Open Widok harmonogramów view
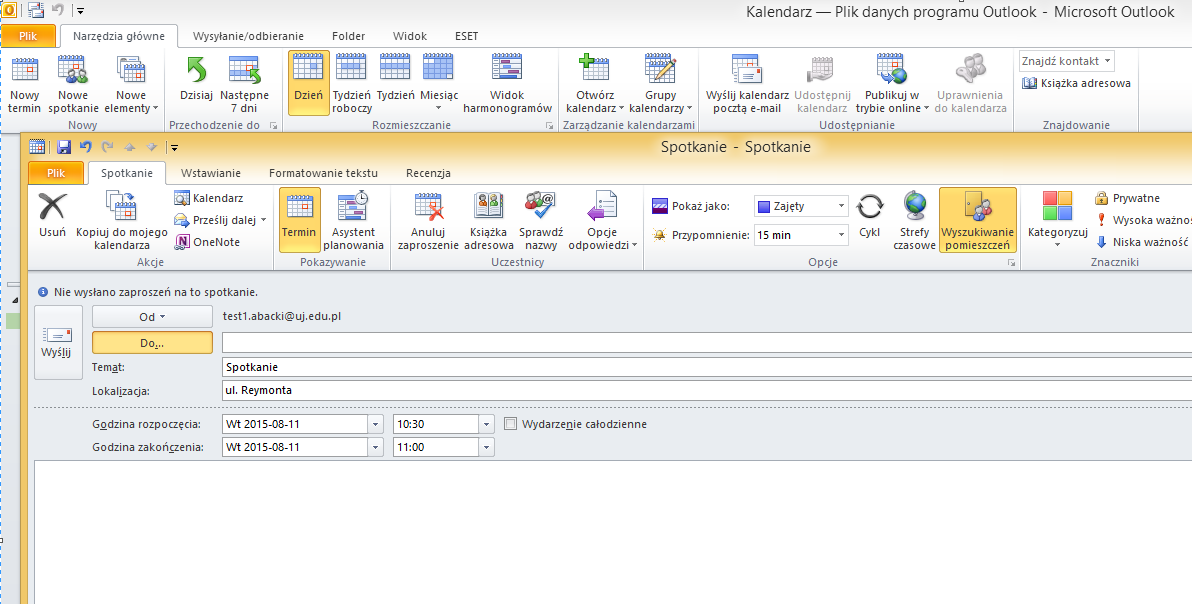This screenshot has height=604, width=1192. click(507, 84)
